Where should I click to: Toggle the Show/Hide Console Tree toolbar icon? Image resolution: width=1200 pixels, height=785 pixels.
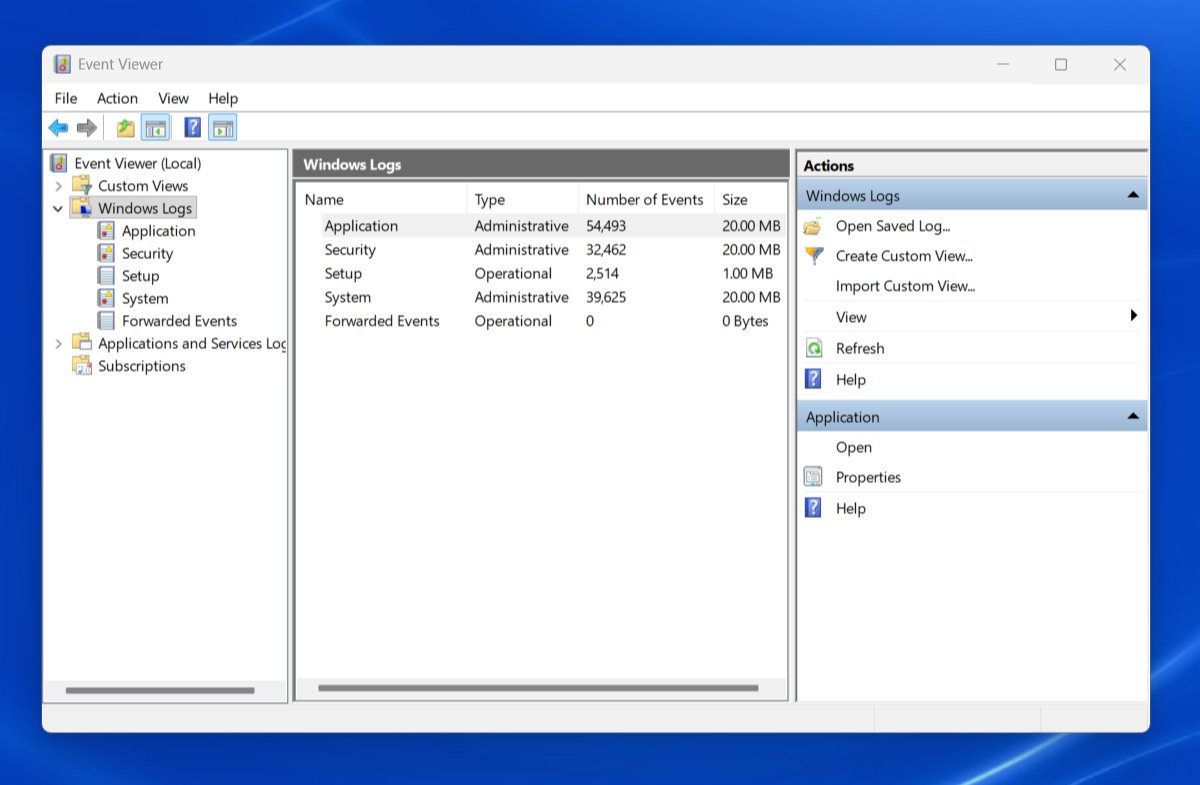point(155,128)
